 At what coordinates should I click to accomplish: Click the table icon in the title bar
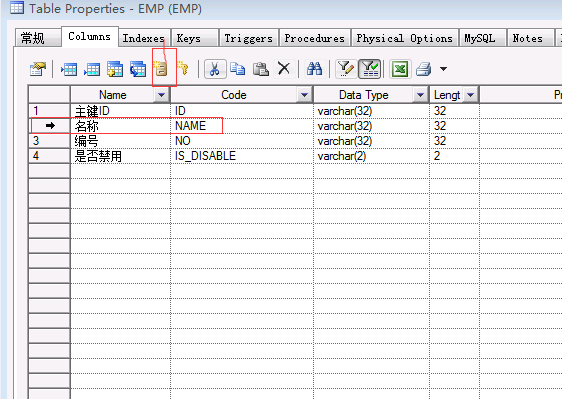point(17,8)
